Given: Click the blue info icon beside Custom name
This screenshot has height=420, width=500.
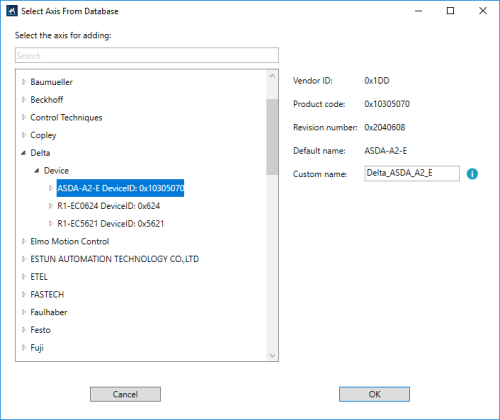Looking at the screenshot, I should 472,174.
